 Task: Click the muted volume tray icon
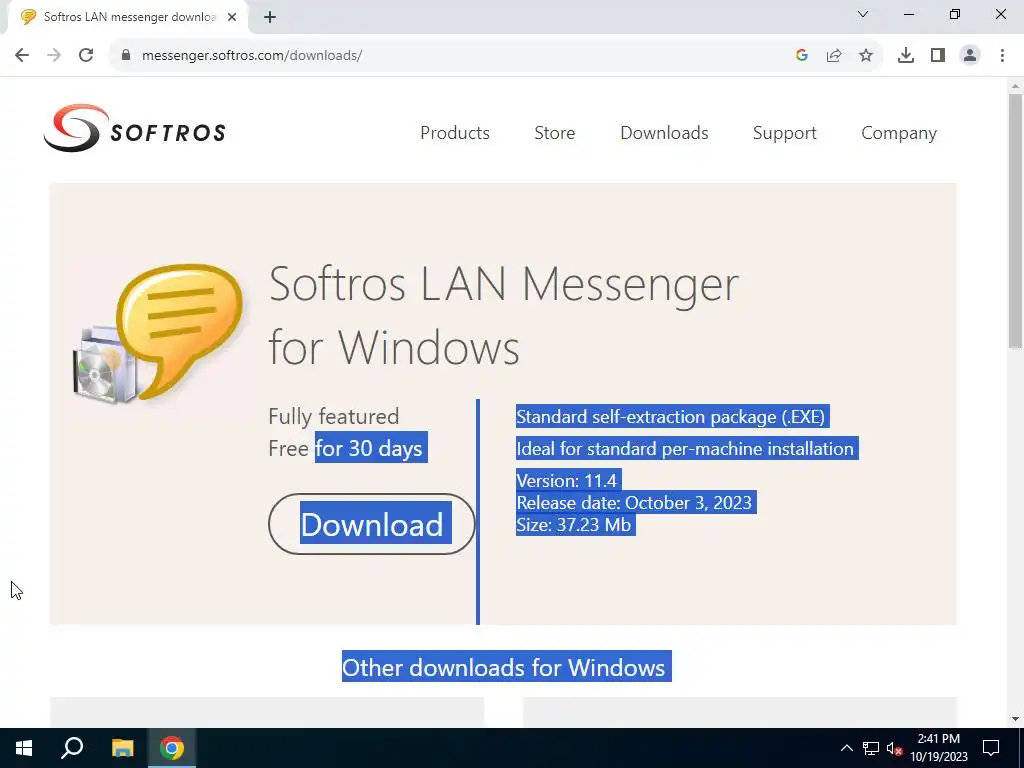point(894,748)
